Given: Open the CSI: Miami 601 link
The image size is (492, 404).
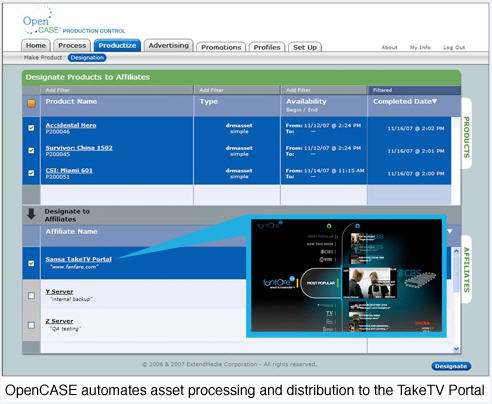Looking at the screenshot, I should coord(69,170).
